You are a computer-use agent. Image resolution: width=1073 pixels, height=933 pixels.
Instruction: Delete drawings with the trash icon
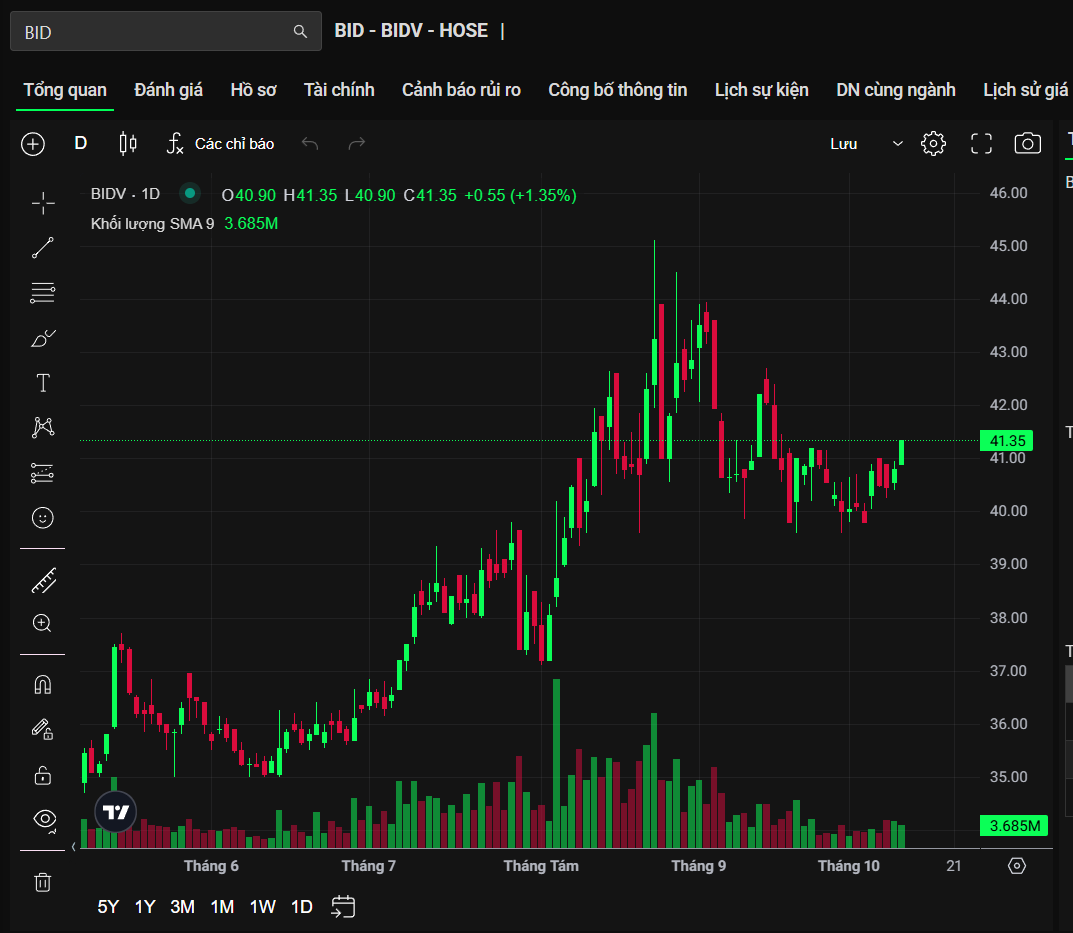click(x=43, y=882)
